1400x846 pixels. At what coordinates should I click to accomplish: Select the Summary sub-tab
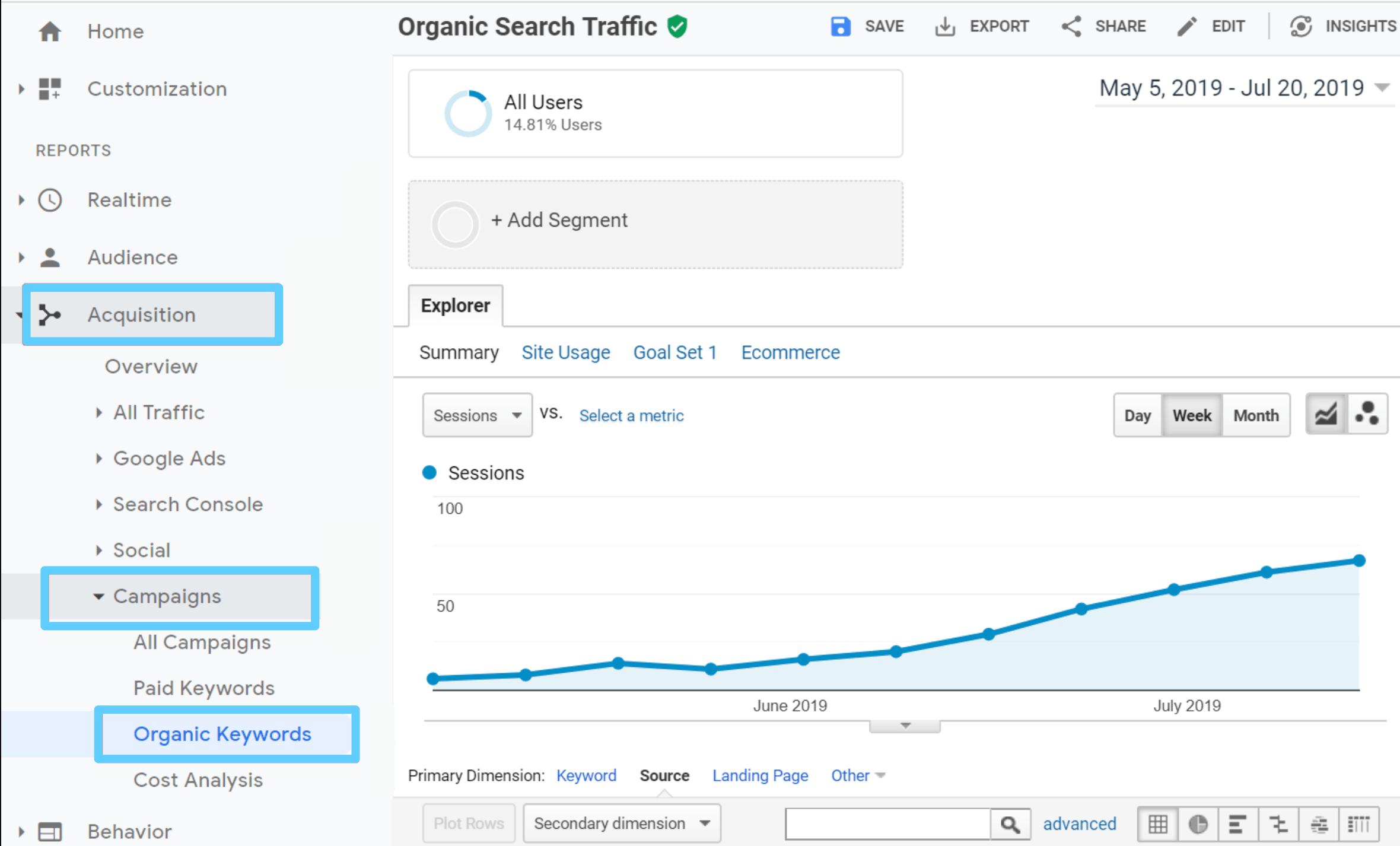point(459,352)
